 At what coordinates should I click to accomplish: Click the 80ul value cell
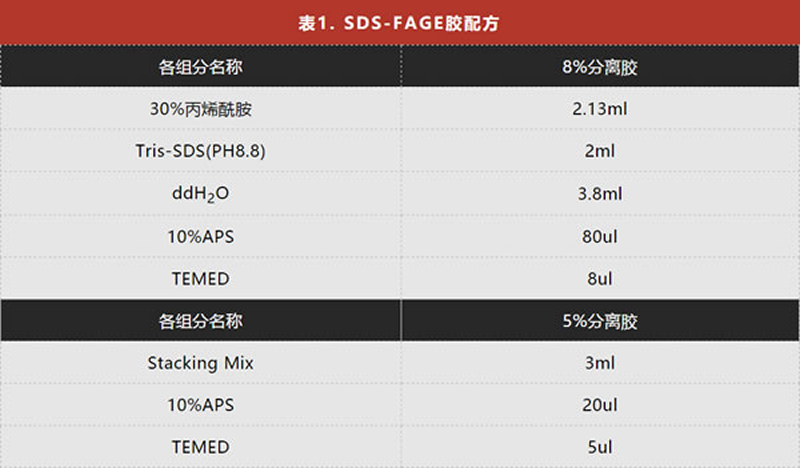click(599, 236)
